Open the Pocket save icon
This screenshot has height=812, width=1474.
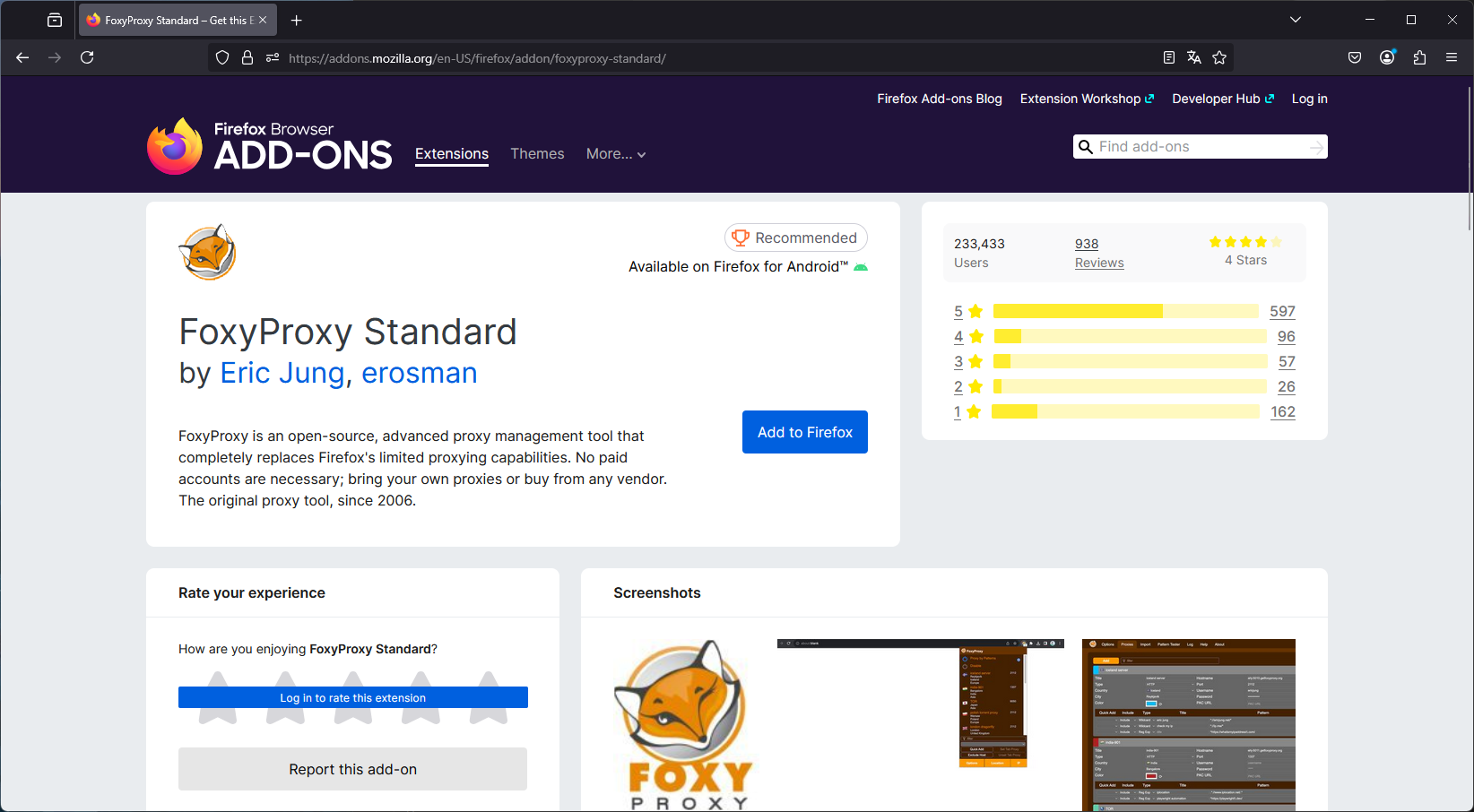[x=1355, y=57]
